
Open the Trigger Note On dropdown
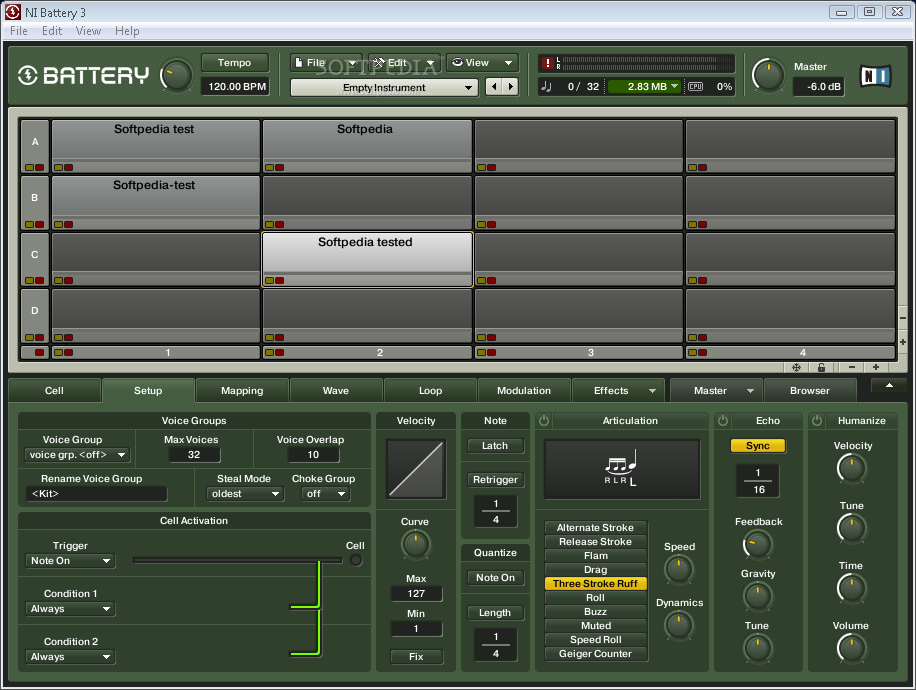click(x=70, y=561)
